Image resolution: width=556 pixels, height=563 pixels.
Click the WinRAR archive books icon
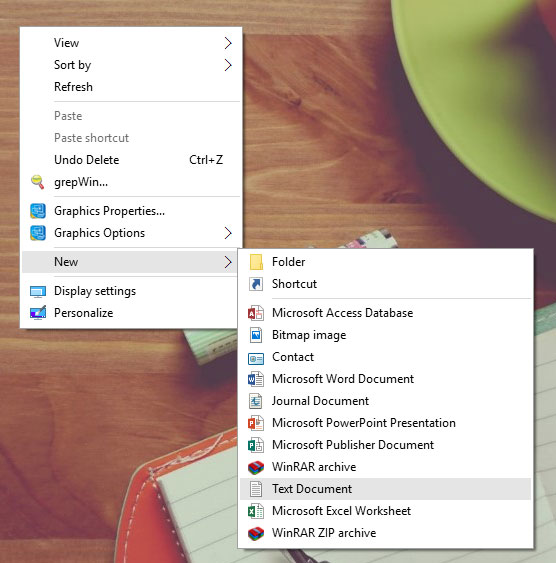pos(256,467)
